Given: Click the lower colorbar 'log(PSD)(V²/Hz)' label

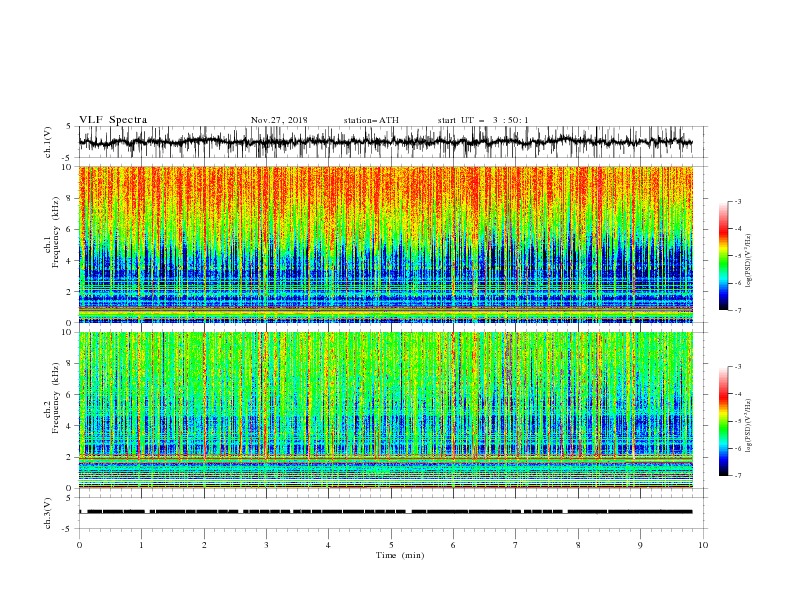Looking at the screenshot, I should [x=749, y=426].
